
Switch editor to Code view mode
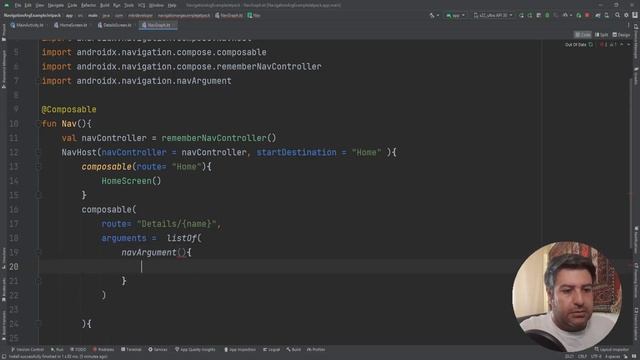click(582, 35)
